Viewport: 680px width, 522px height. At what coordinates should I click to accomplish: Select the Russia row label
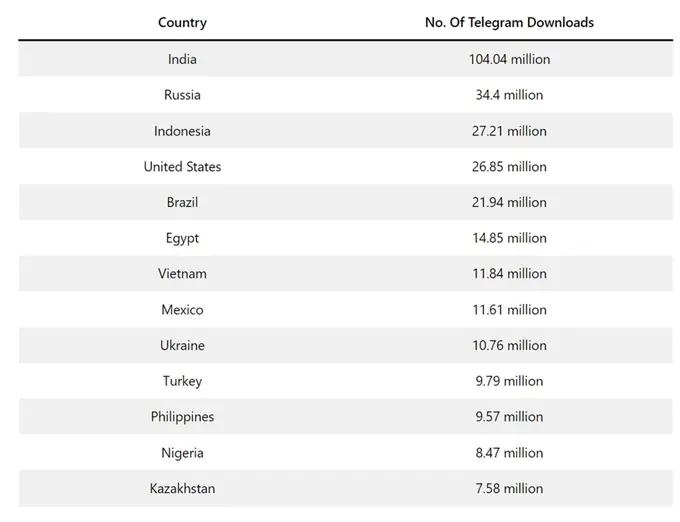182,95
